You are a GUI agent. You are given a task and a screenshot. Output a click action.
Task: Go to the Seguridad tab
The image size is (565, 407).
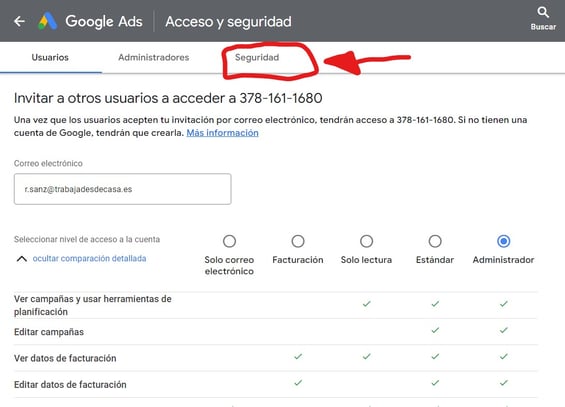click(x=257, y=57)
